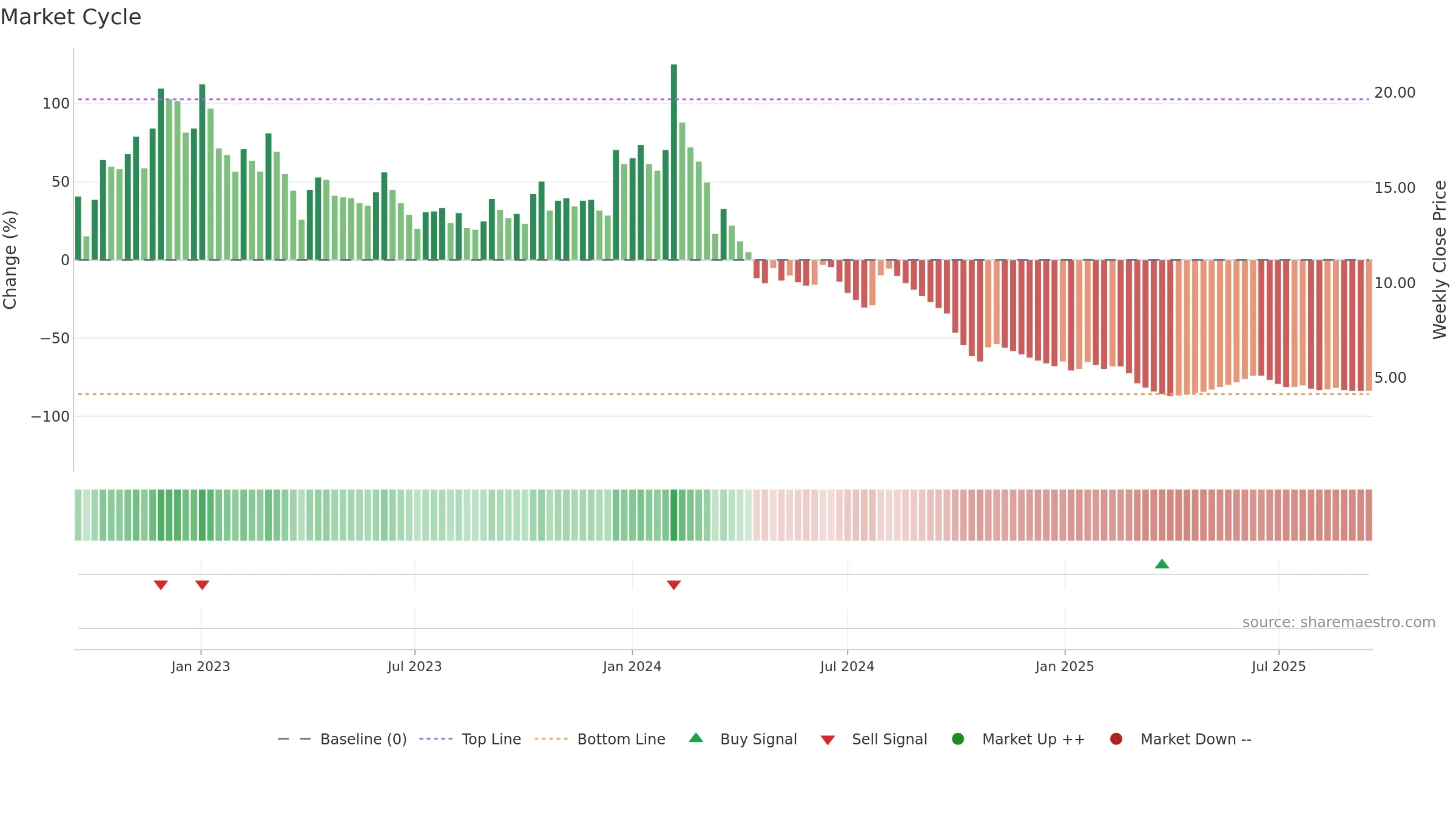Click the 10.00 price tick on right axis

click(x=1395, y=283)
